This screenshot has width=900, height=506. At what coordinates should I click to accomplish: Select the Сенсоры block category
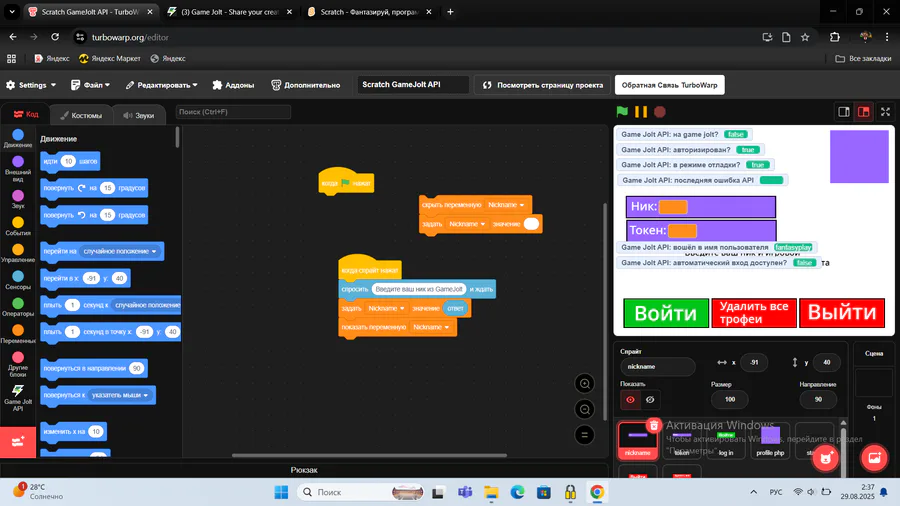tap(18, 281)
